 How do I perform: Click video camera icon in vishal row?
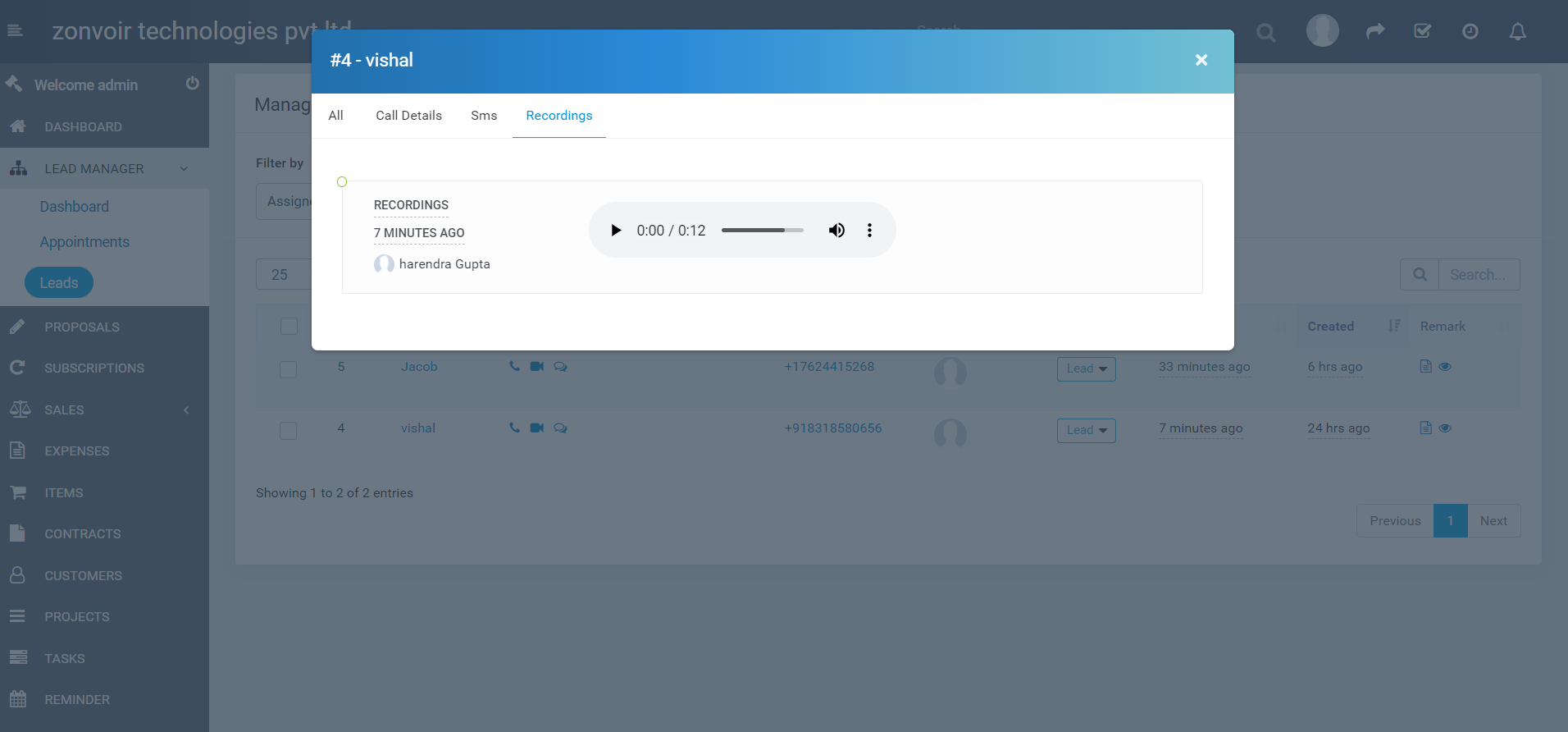[537, 428]
